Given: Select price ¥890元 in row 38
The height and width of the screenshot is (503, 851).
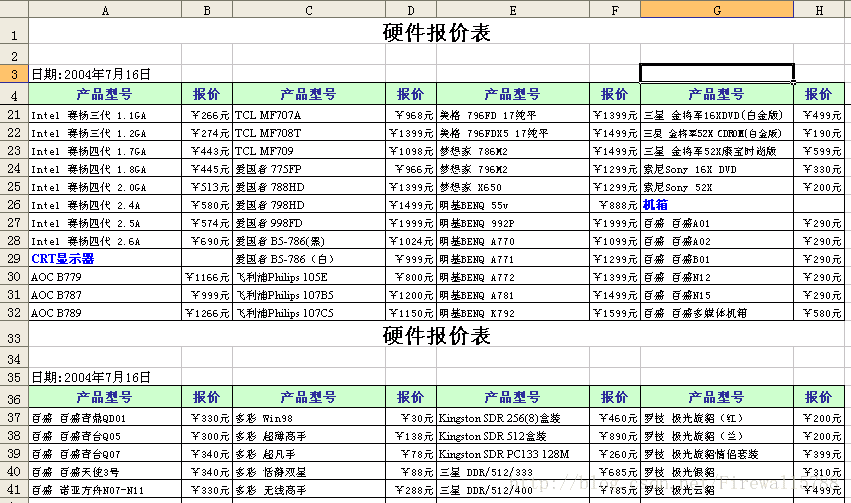Looking at the screenshot, I should (x=615, y=436).
